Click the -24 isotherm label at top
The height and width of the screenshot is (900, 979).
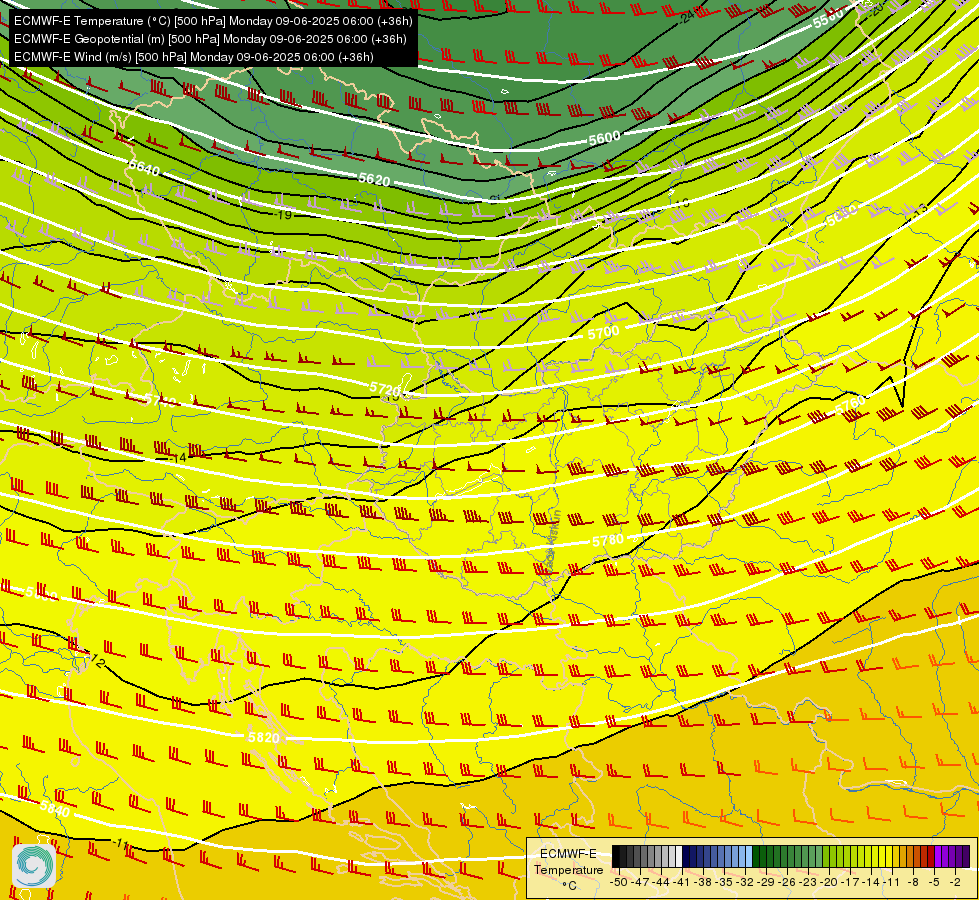click(687, 17)
